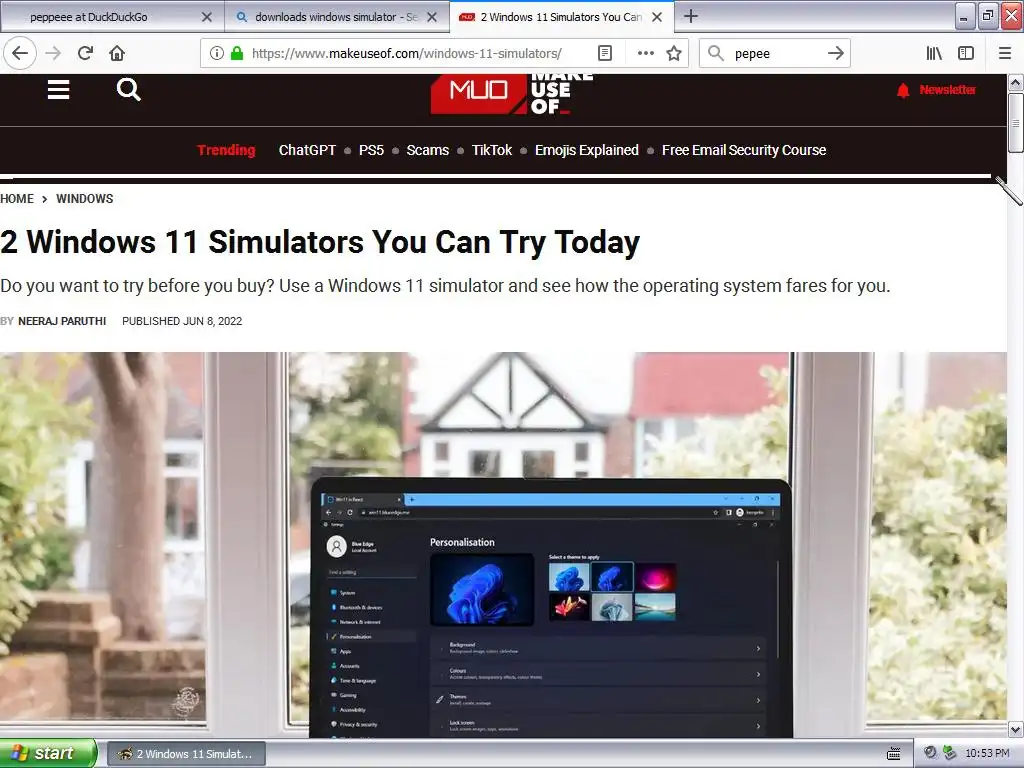Close the peppeee at DuckDuckGo tab
Image resolution: width=1024 pixels, height=768 pixels.
click(207, 17)
